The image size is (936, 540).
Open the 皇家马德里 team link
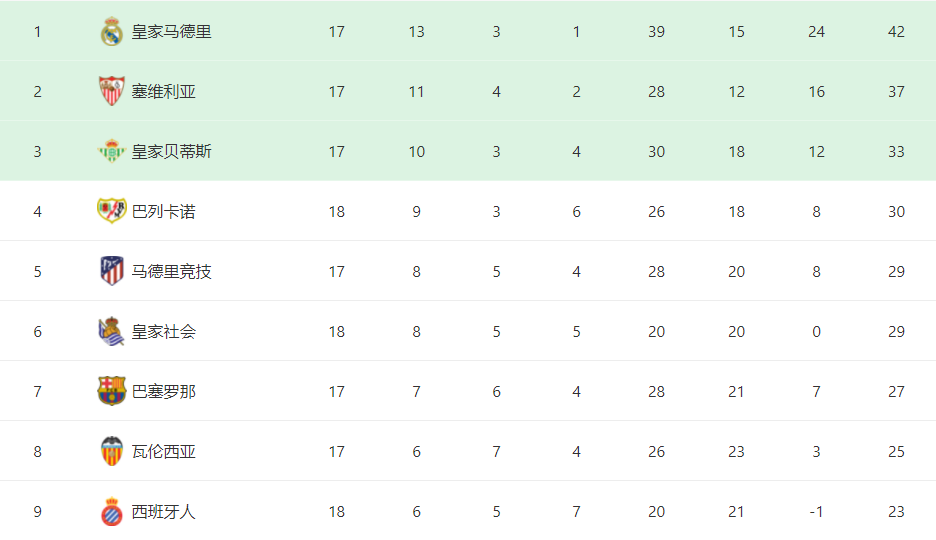tap(171, 32)
